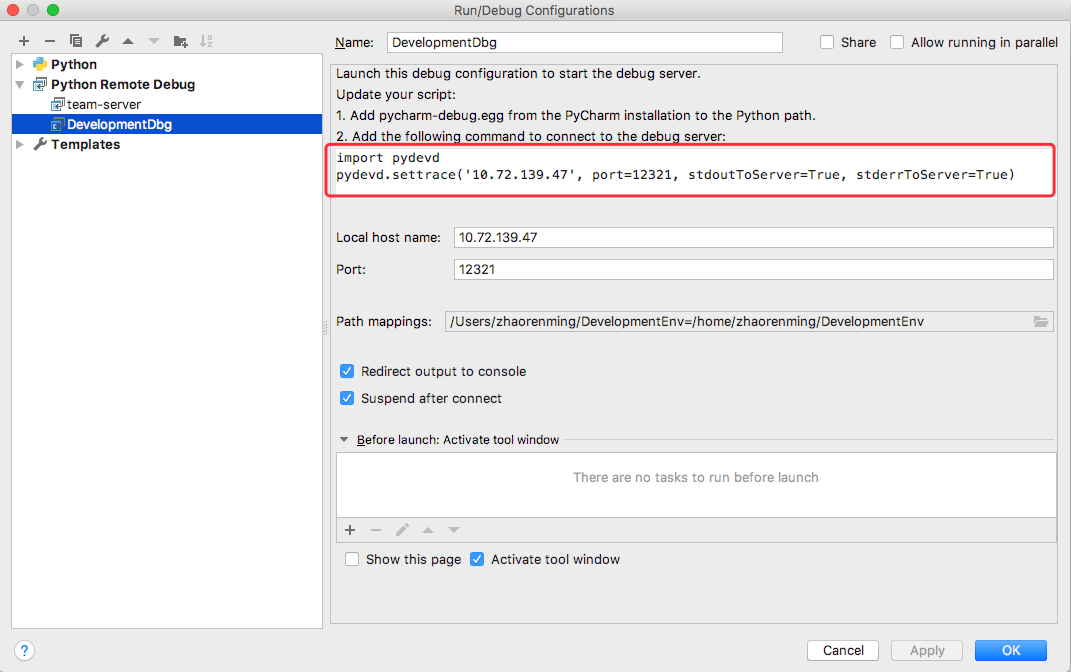Click the sort configurations alphabetically icon

(206, 41)
